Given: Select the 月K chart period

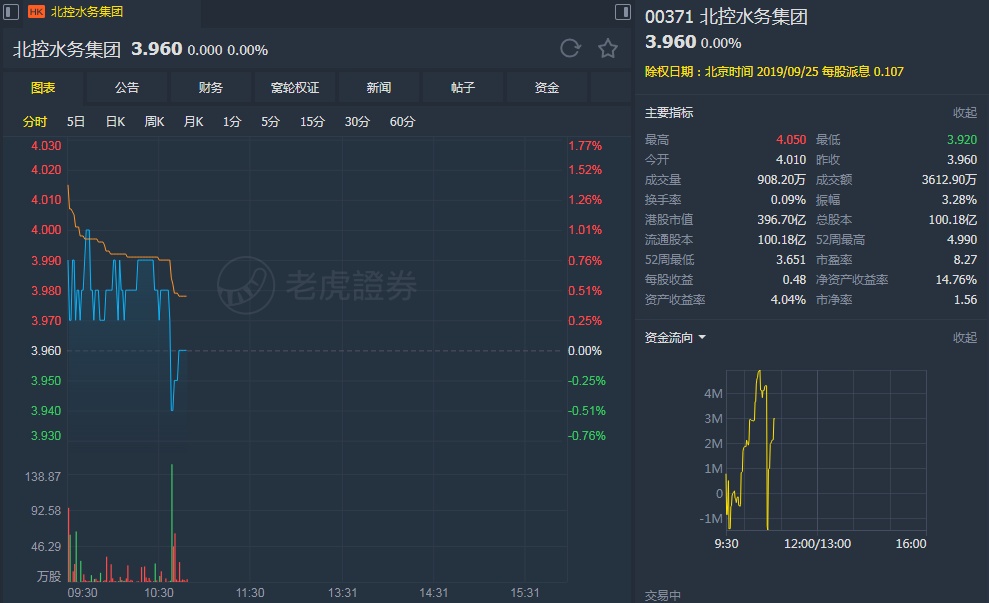Looking at the screenshot, I should [x=193, y=122].
